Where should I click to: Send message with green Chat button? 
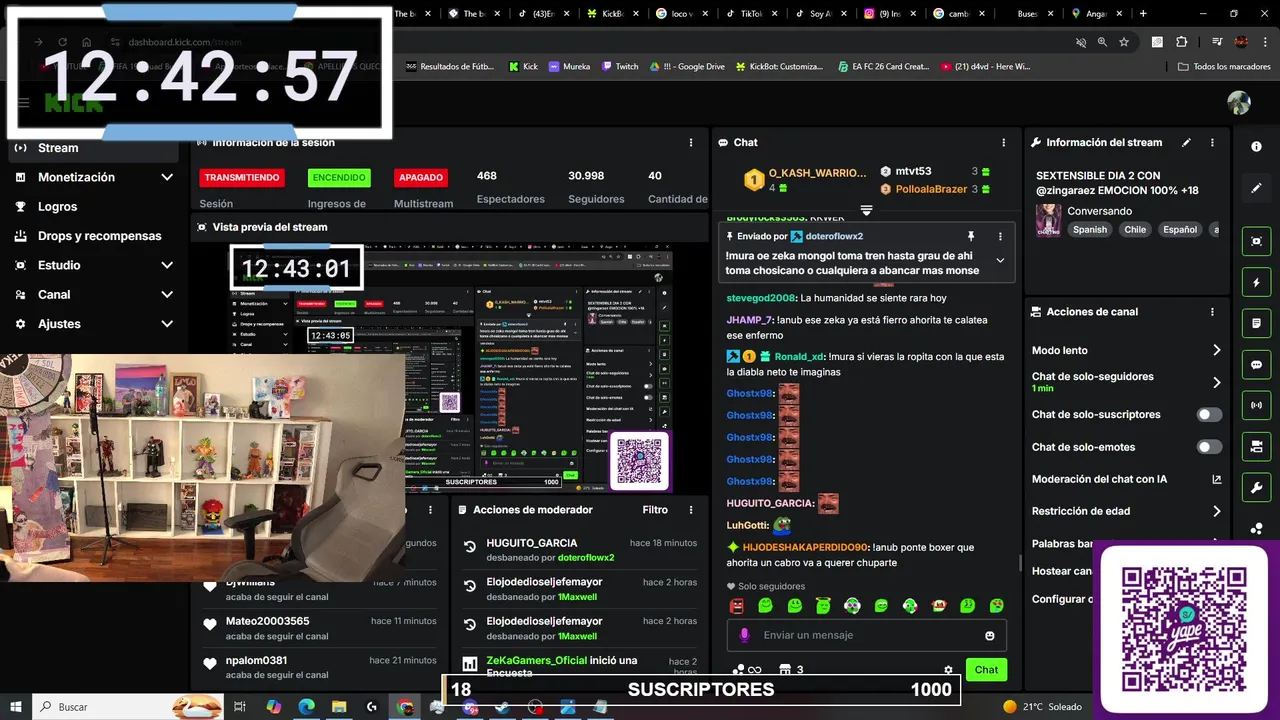pos(986,670)
